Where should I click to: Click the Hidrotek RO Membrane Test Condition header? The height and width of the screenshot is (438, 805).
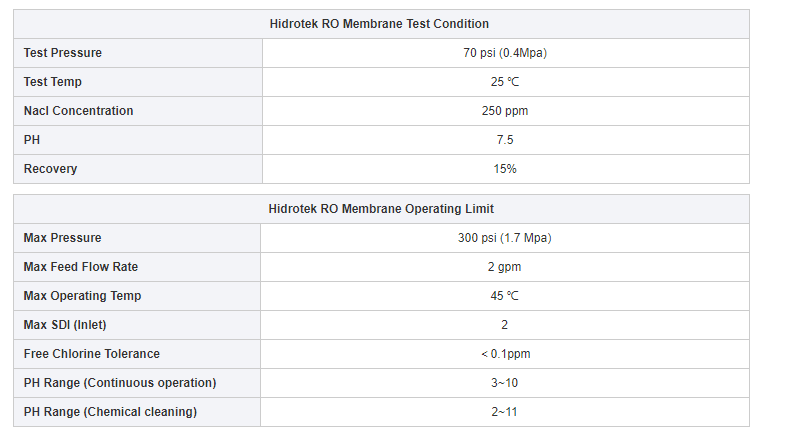pos(379,23)
